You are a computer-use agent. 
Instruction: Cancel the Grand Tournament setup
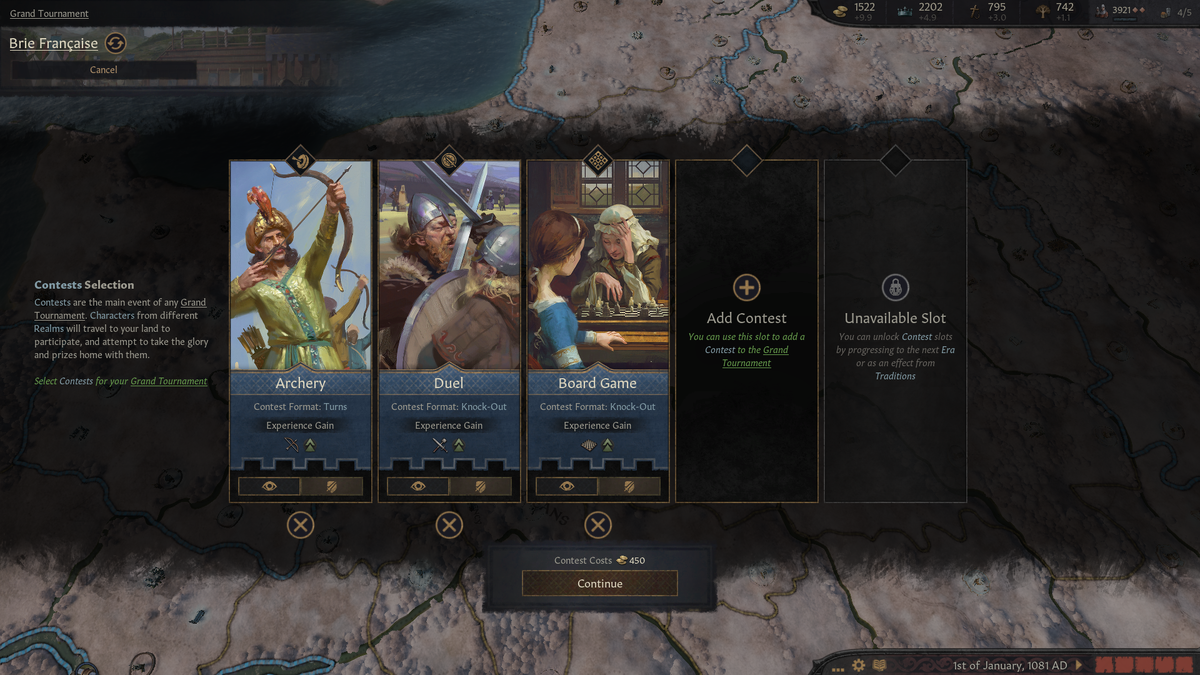tap(104, 70)
